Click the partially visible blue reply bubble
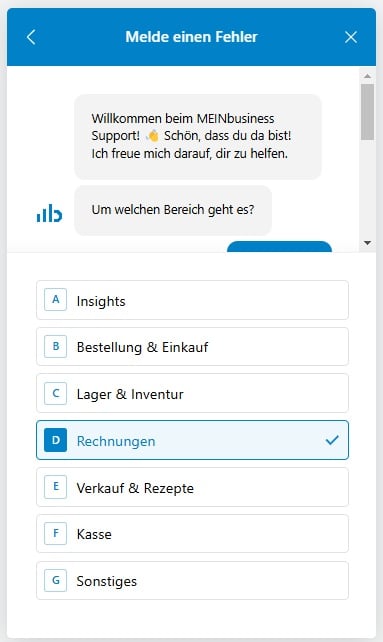This screenshot has width=383, height=642. 279,246
